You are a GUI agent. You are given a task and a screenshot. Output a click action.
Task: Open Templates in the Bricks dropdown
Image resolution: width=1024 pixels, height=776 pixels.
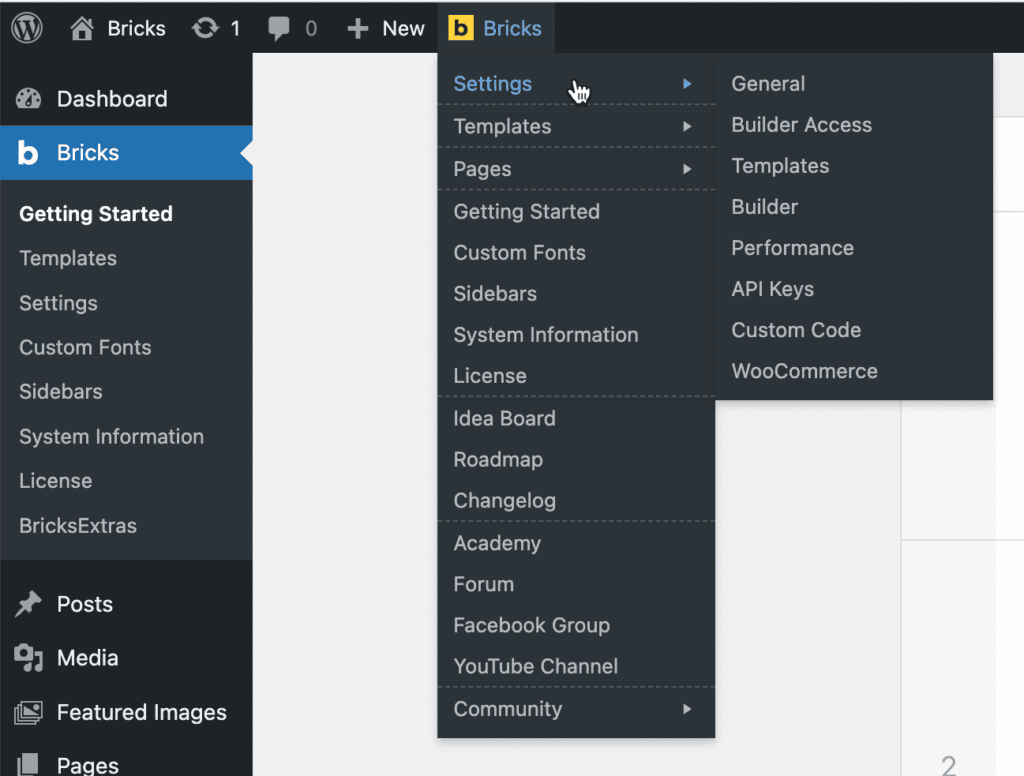502,126
